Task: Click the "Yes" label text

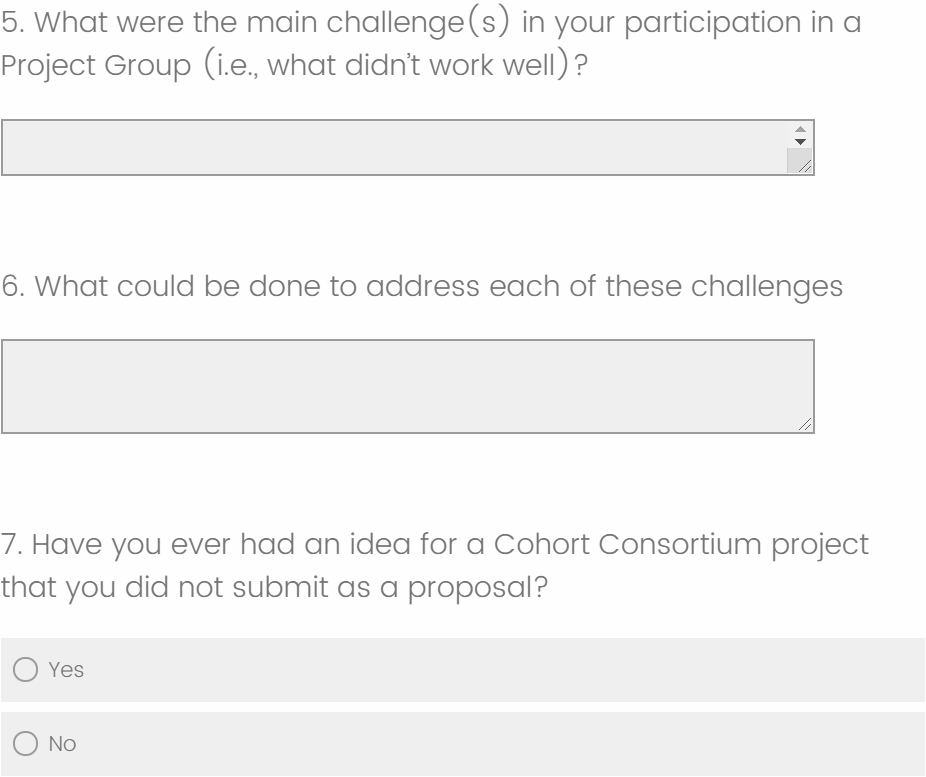Action: pos(66,670)
